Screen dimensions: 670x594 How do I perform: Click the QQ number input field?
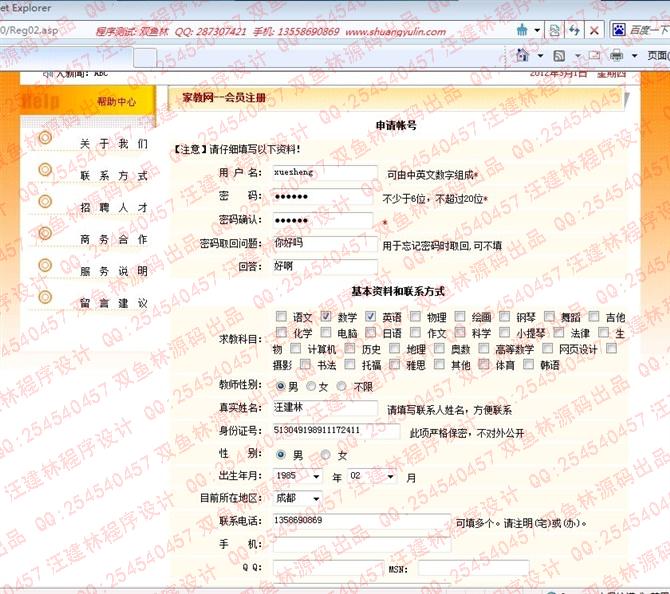point(328,568)
